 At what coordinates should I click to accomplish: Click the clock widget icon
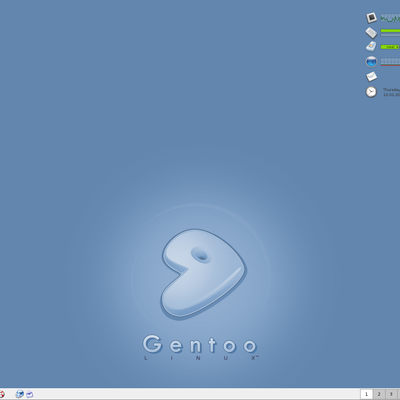(x=371, y=92)
